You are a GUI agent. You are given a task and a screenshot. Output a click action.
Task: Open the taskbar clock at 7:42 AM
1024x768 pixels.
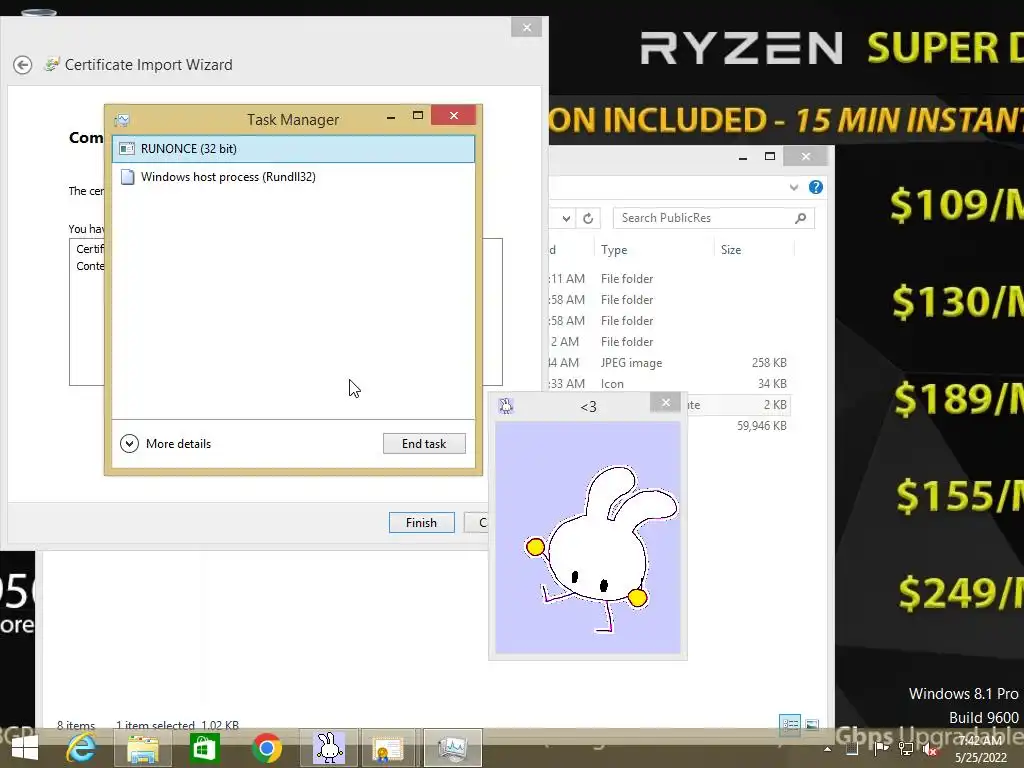(981, 749)
